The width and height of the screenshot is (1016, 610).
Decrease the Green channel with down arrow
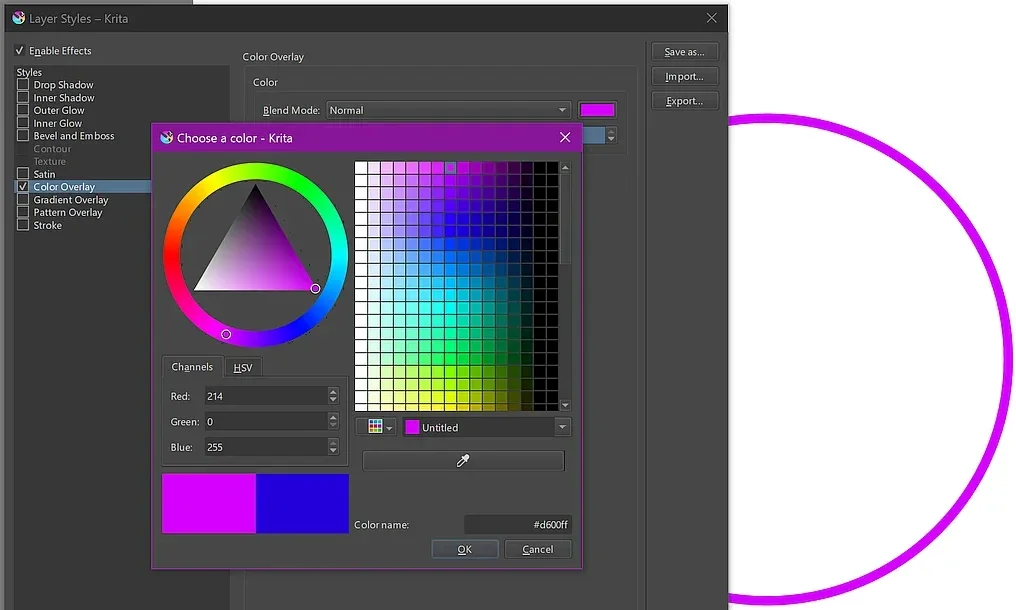point(333,425)
